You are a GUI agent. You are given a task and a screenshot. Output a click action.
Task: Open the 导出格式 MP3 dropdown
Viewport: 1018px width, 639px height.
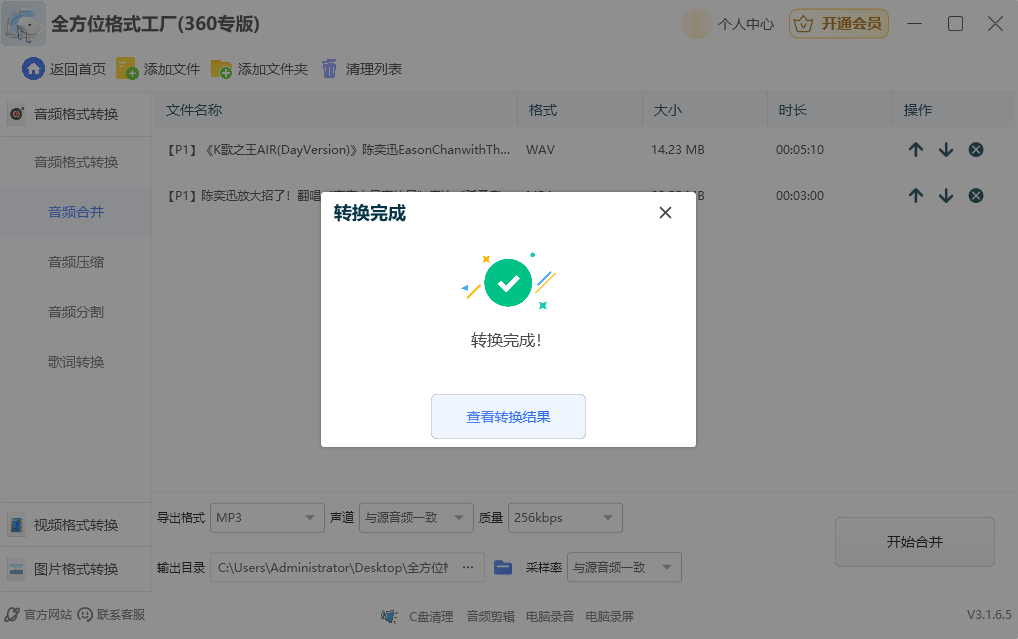[x=266, y=517]
